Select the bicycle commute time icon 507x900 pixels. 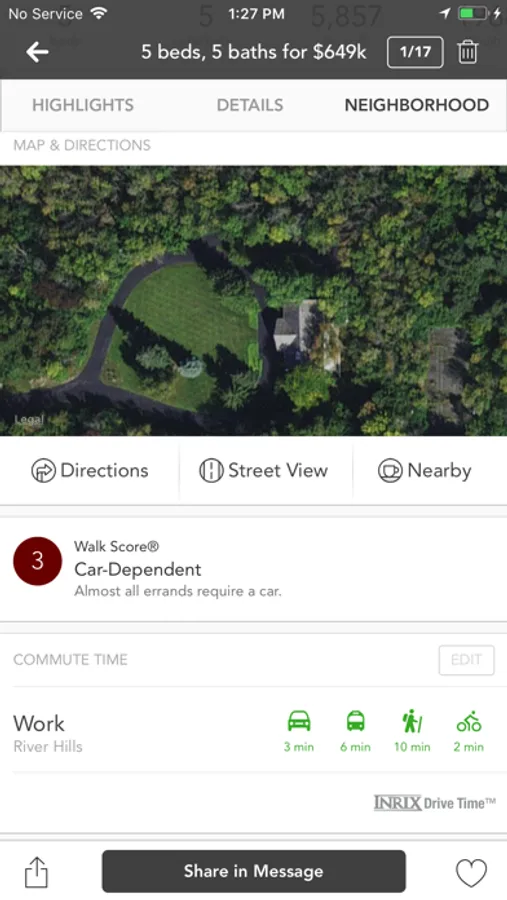pyautogui.click(x=469, y=721)
